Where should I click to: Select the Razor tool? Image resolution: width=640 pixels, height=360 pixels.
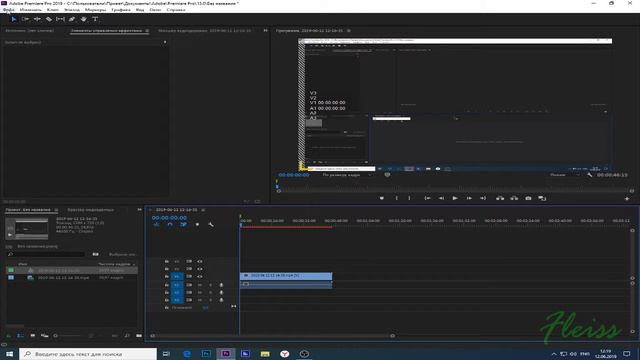49,19
